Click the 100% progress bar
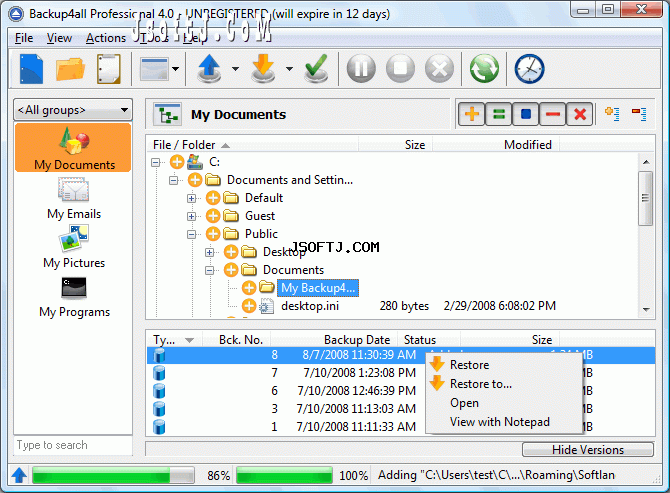This screenshot has height=493, width=670. (x=284, y=475)
